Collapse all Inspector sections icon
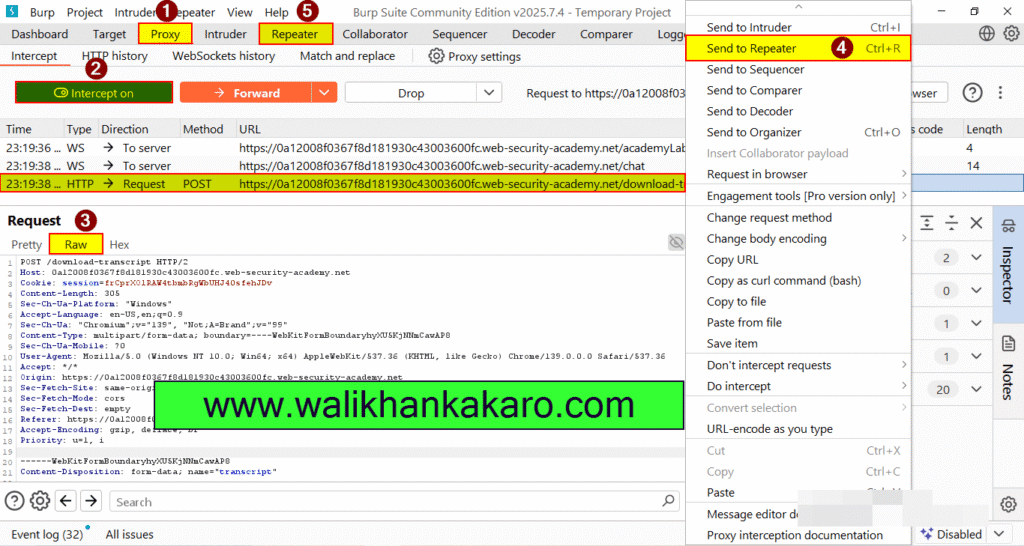The height and width of the screenshot is (546, 1024). (952, 223)
